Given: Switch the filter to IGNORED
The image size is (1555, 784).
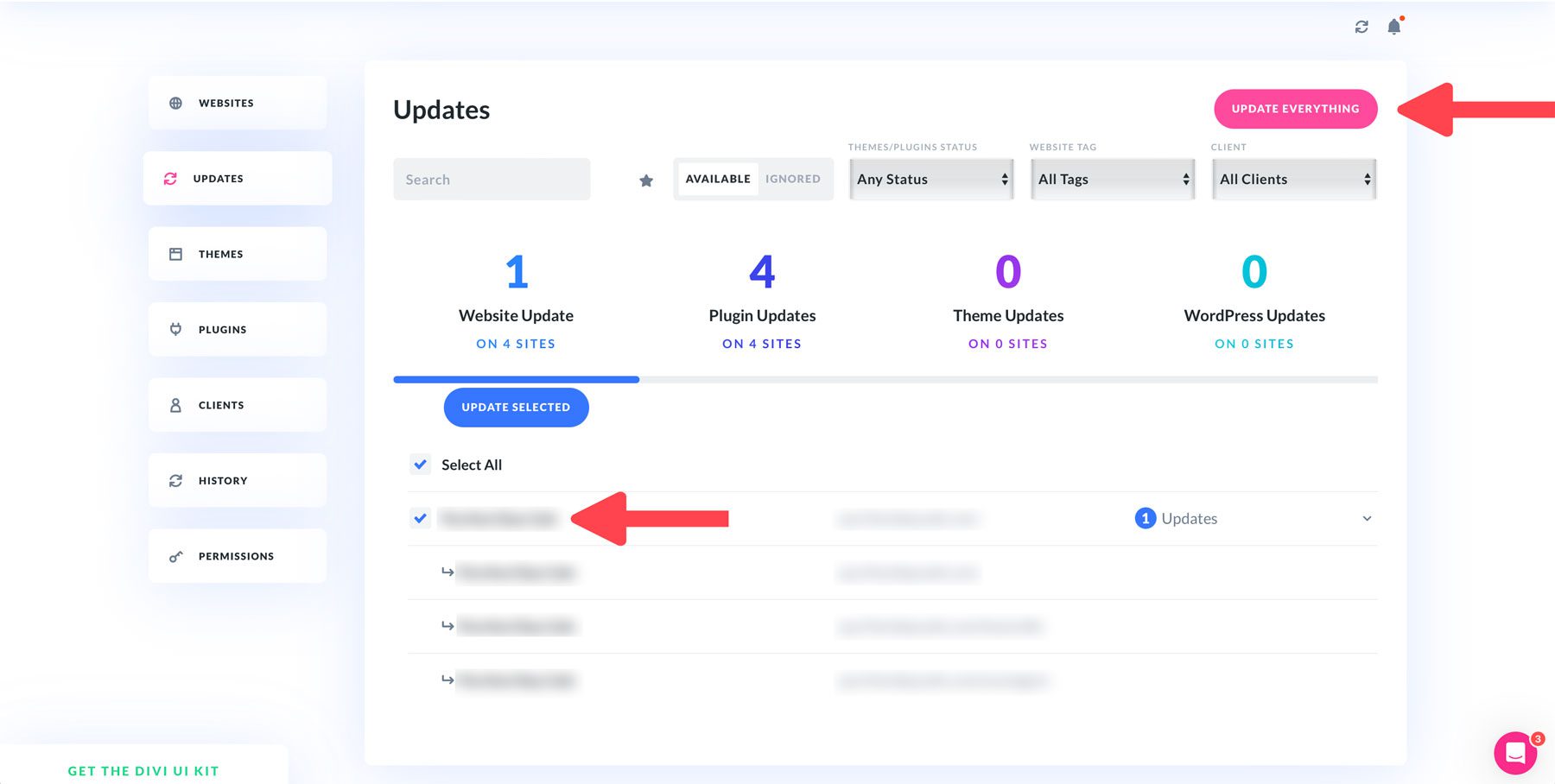Looking at the screenshot, I should [x=792, y=179].
